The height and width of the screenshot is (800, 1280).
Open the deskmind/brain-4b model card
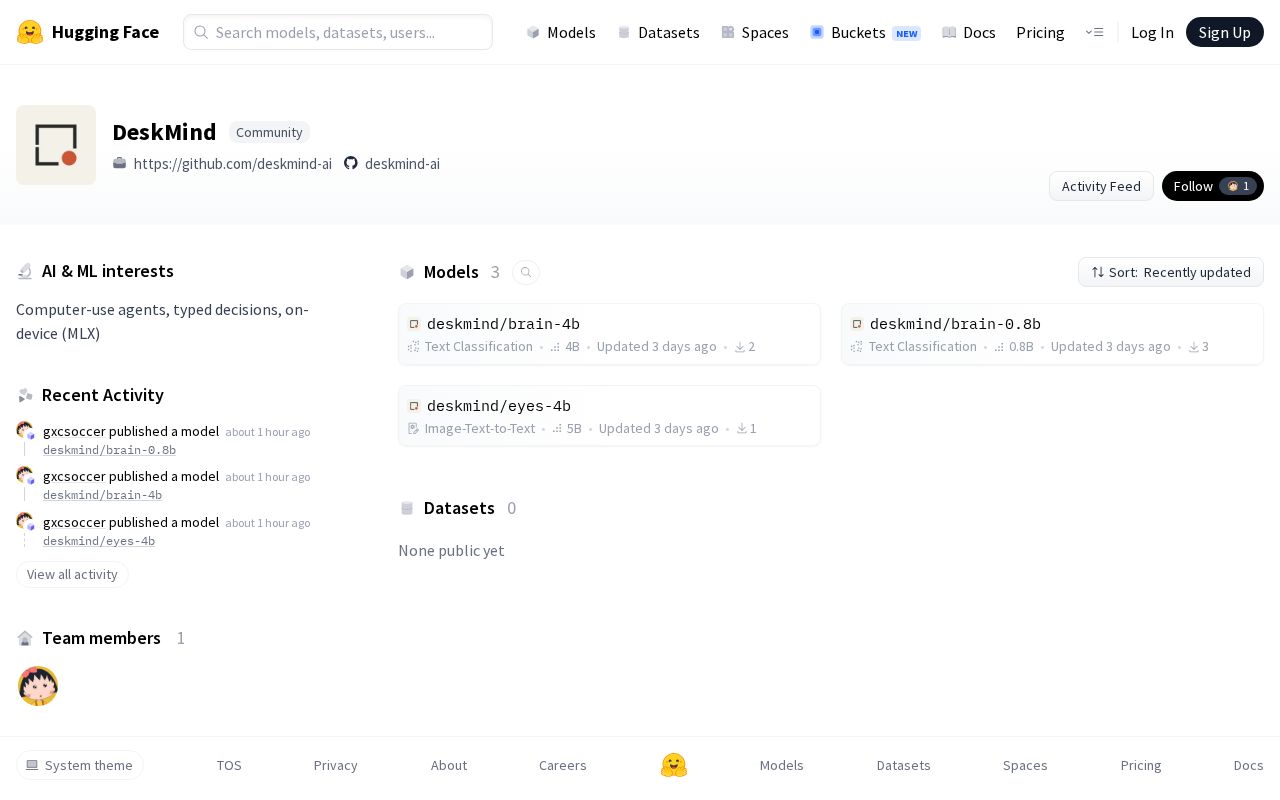[609, 334]
